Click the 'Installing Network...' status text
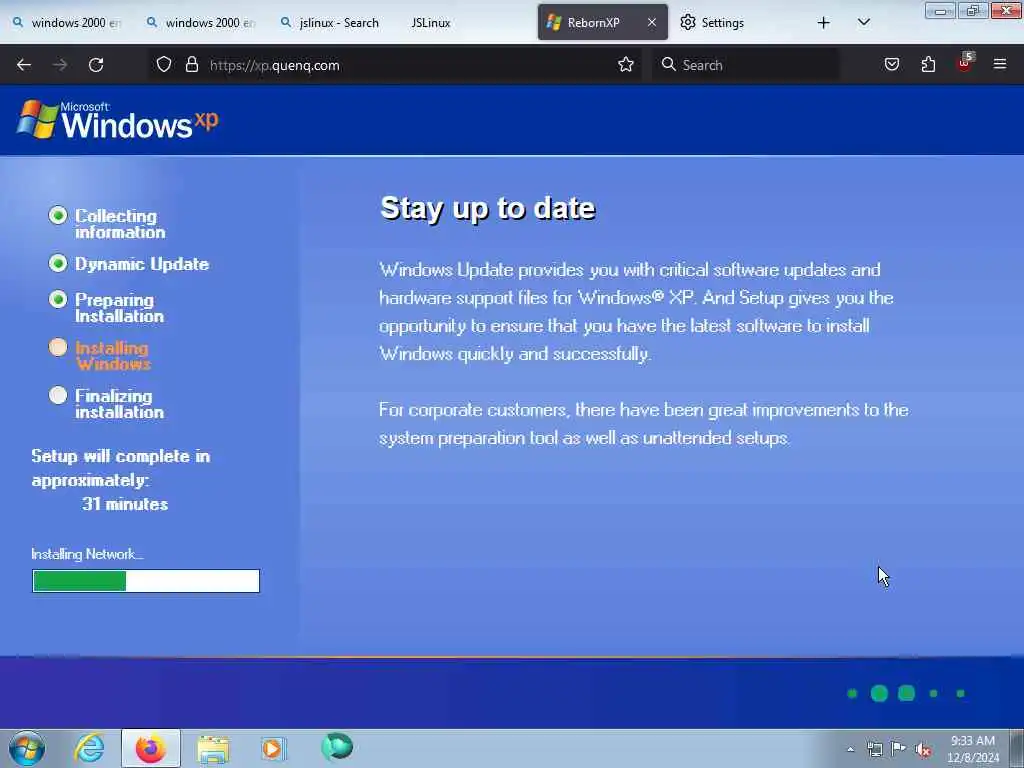Image resolution: width=1024 pixels, height=768 pixels. (88, 554)
